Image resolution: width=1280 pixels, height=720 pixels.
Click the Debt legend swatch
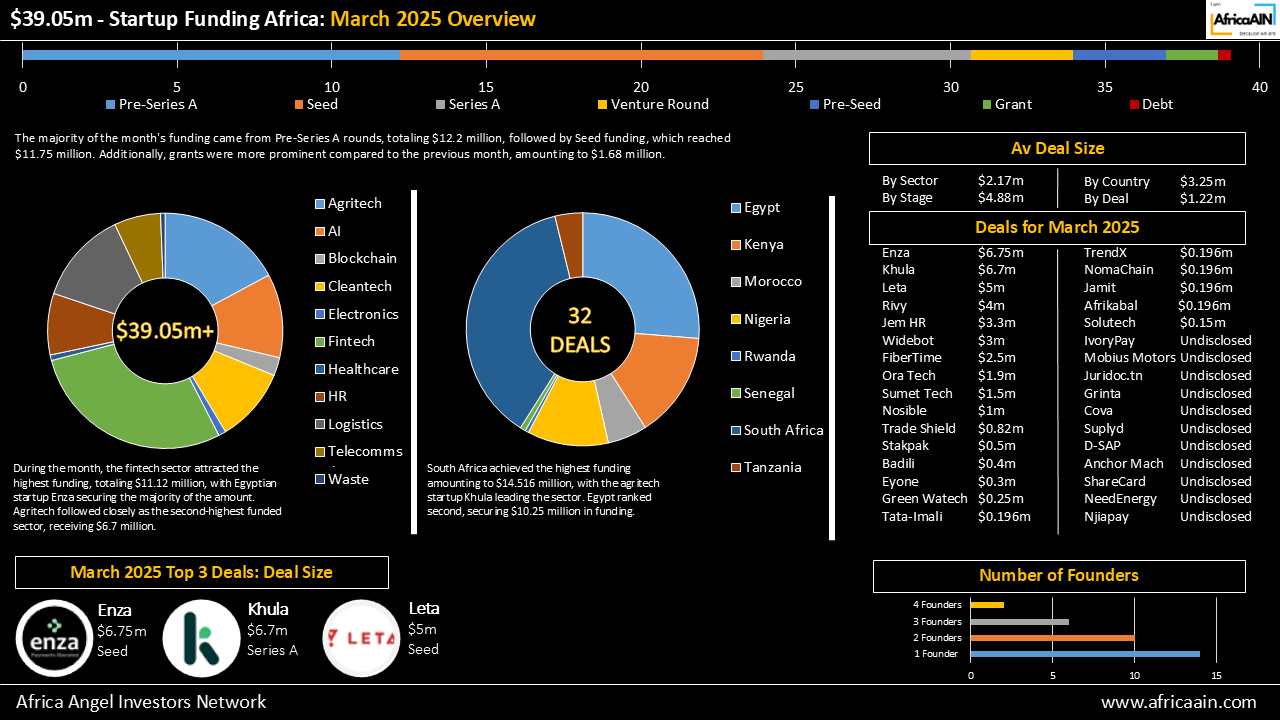pos(1134,104)
